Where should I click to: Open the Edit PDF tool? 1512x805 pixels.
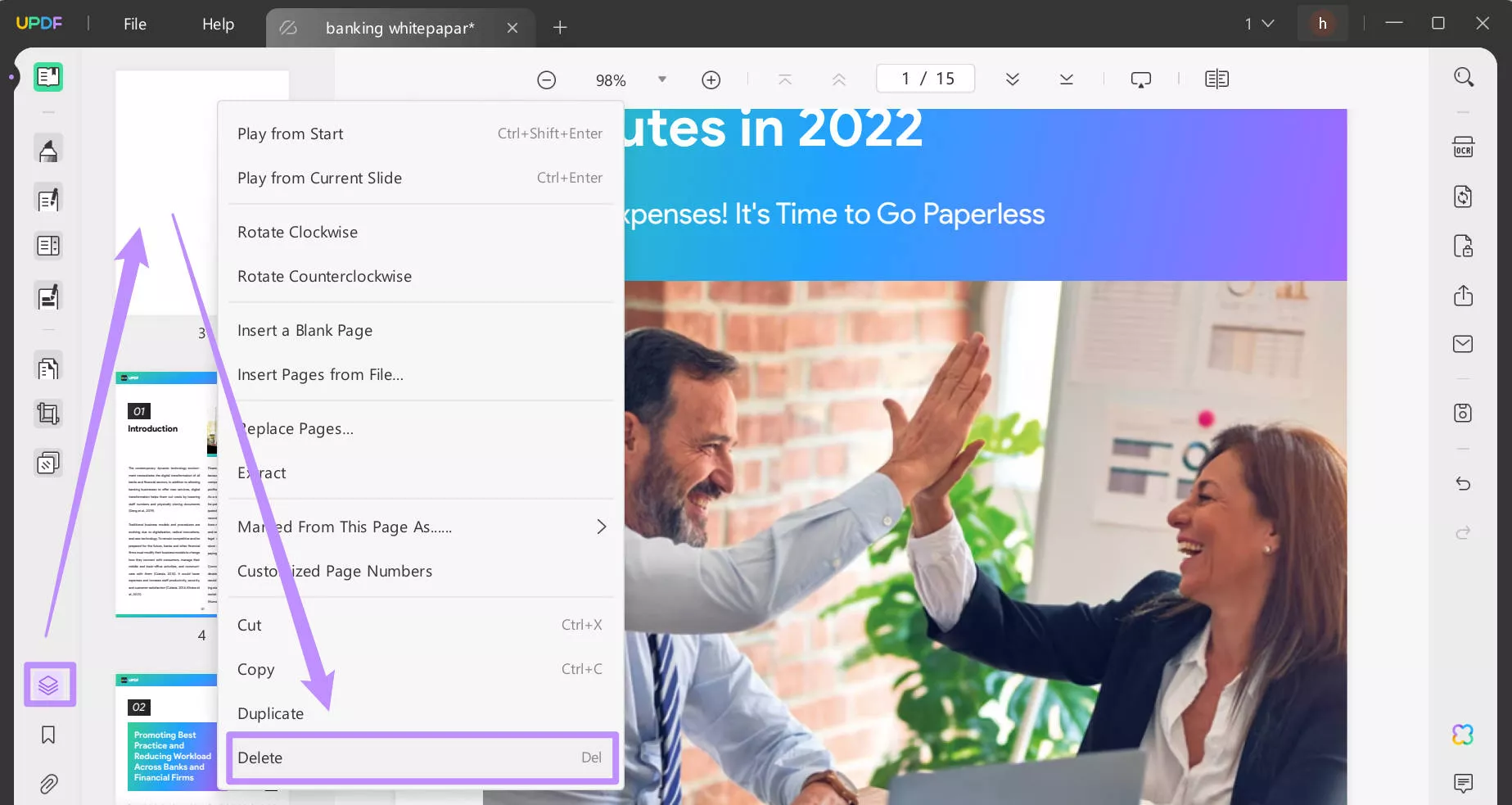pos(48,199)
